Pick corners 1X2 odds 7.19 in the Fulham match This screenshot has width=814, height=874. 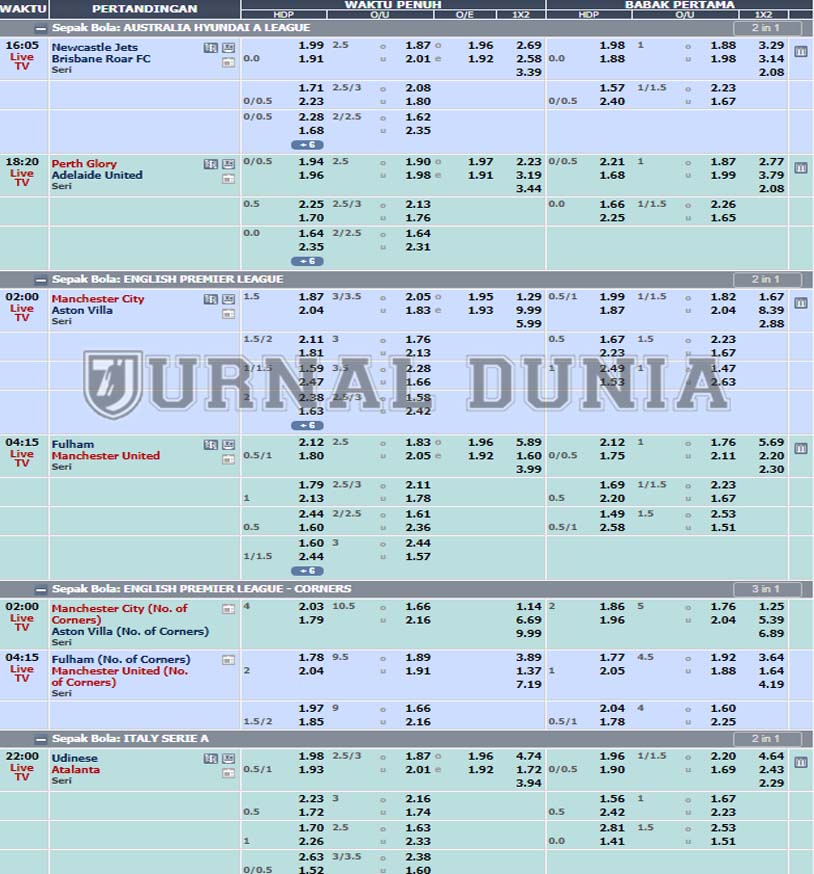529,684
